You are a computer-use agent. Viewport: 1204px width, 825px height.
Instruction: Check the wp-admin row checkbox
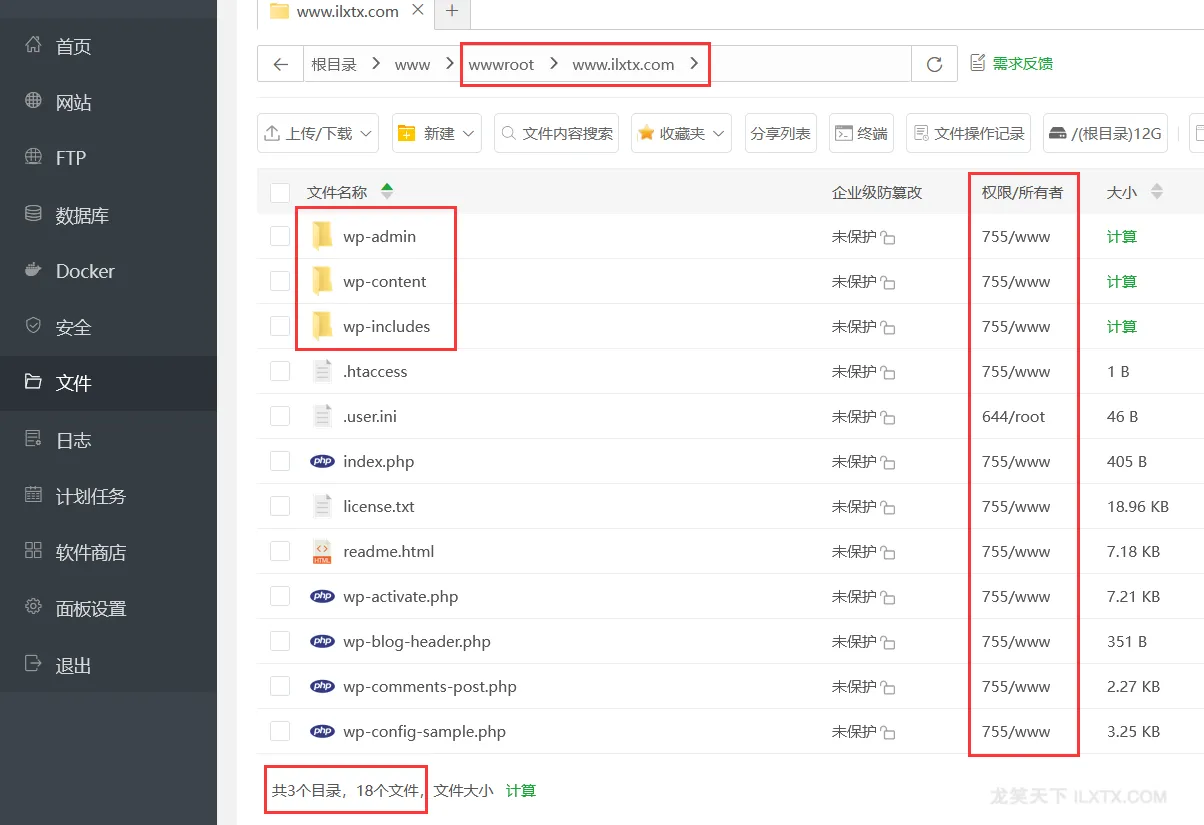click(280, 236)
